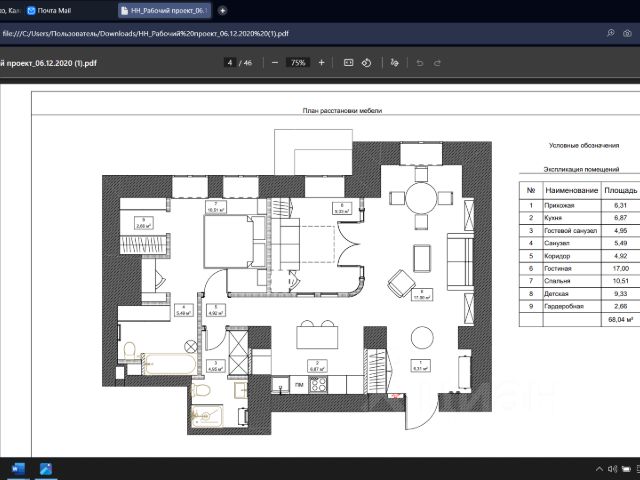
Task: Click the screenshot camera icon in address bar
Action: 627,33
